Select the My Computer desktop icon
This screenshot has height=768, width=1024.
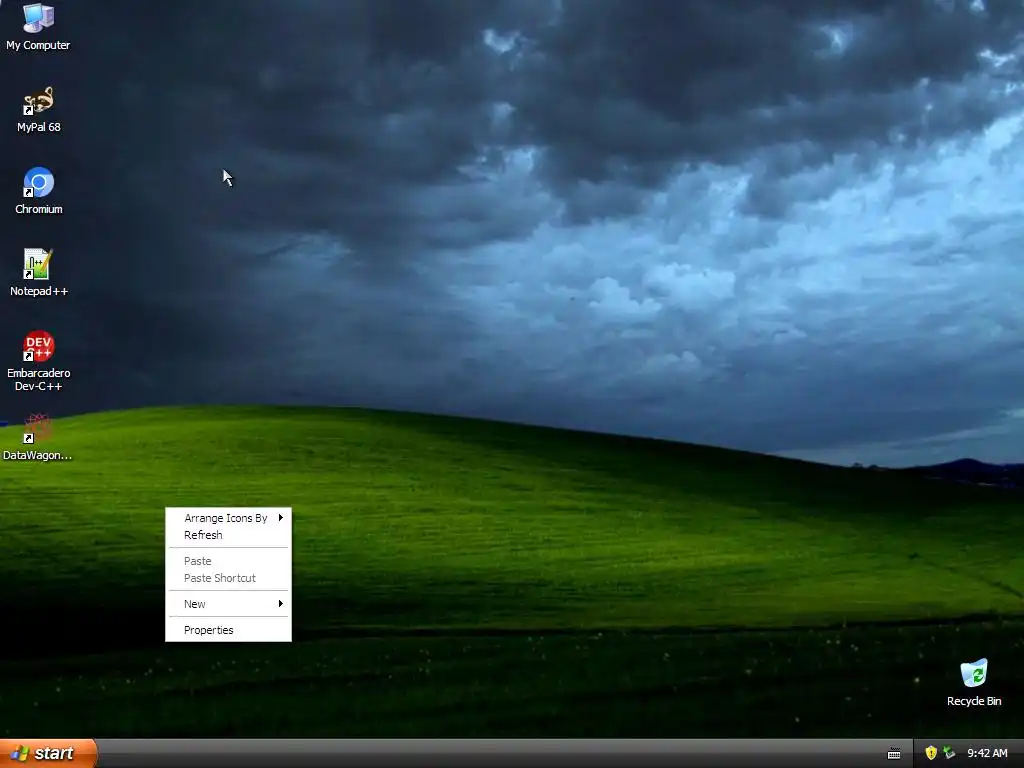click(x=38, y=26)
